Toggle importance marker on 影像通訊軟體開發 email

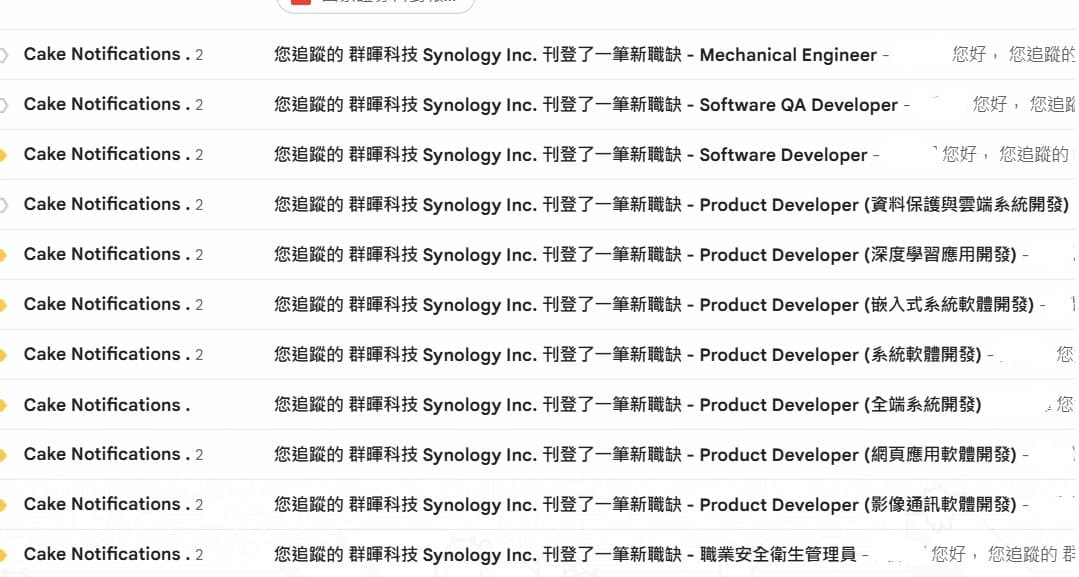pos(3,505)
